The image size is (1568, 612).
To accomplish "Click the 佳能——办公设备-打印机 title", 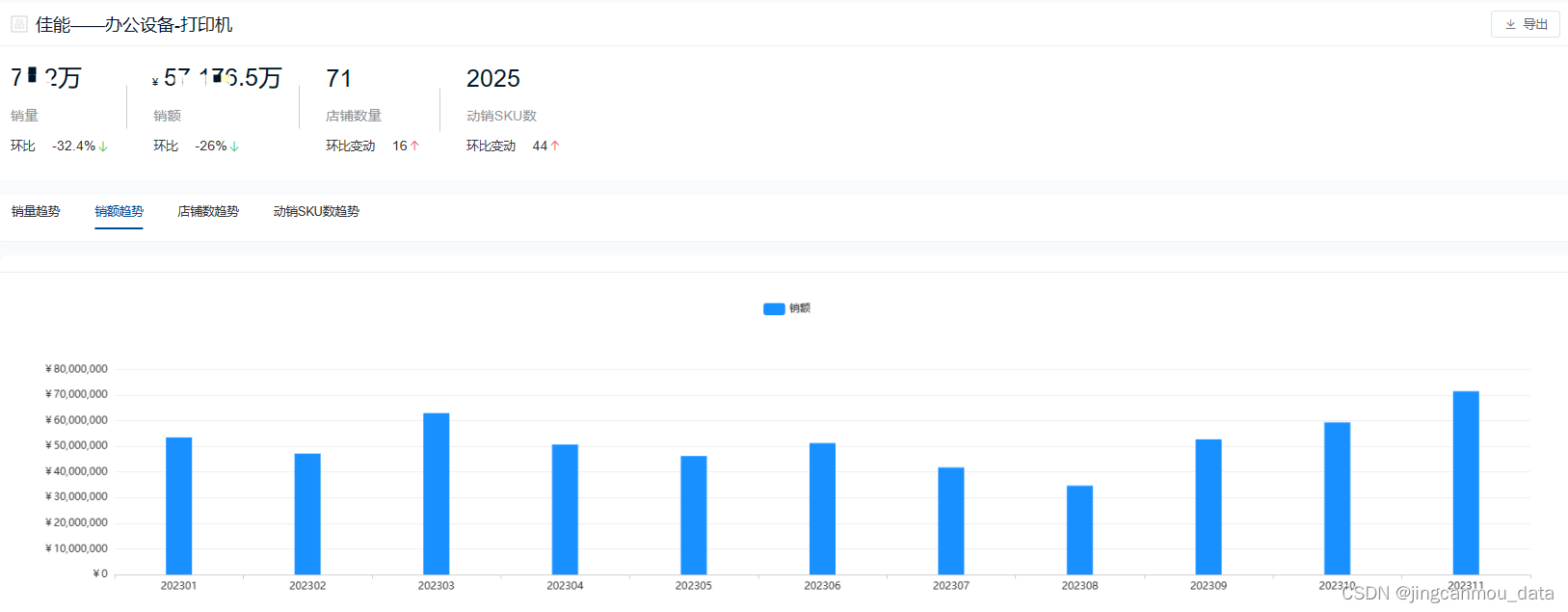I will click(x=134, y=24).
